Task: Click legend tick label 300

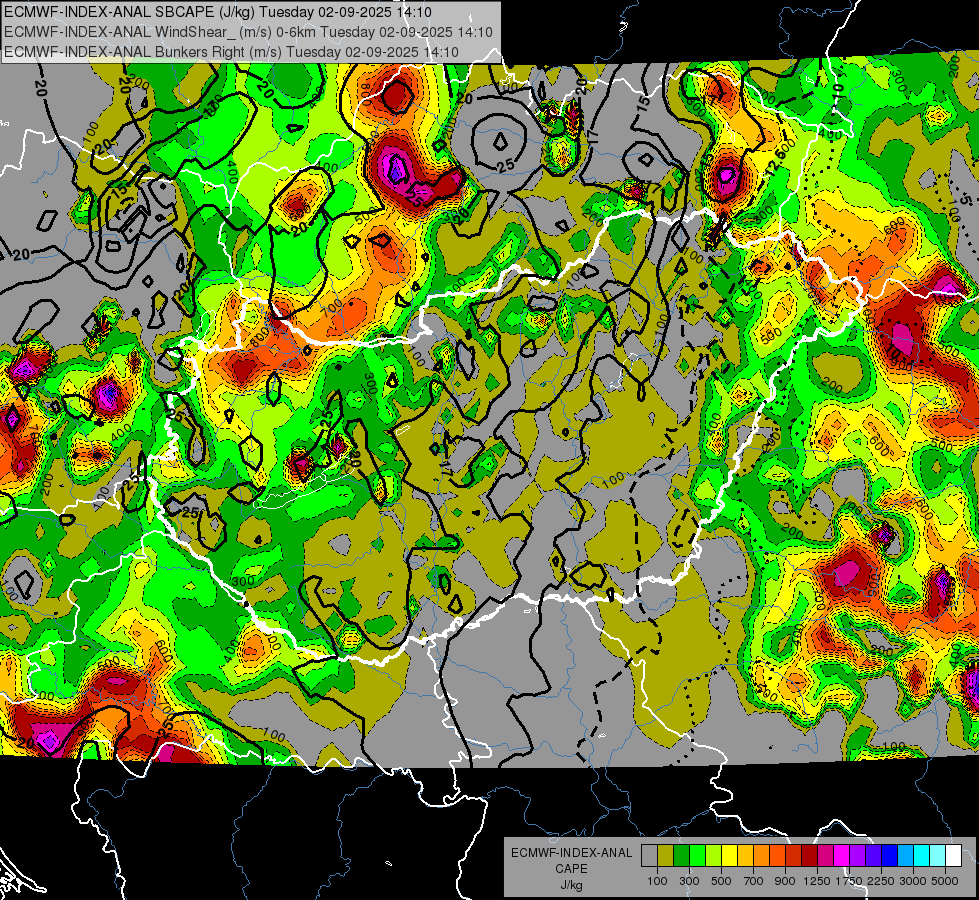Action: pos(689,881)
